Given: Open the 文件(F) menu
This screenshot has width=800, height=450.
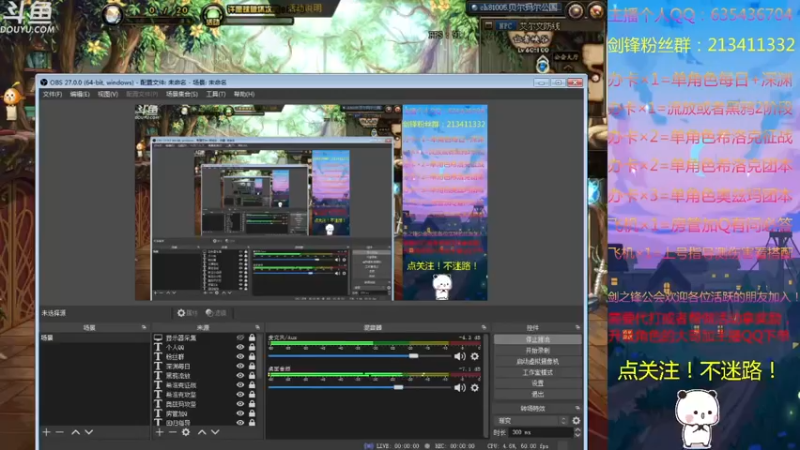Looking at the screenshot, I should pyautogui.click(x=52, y=94).
